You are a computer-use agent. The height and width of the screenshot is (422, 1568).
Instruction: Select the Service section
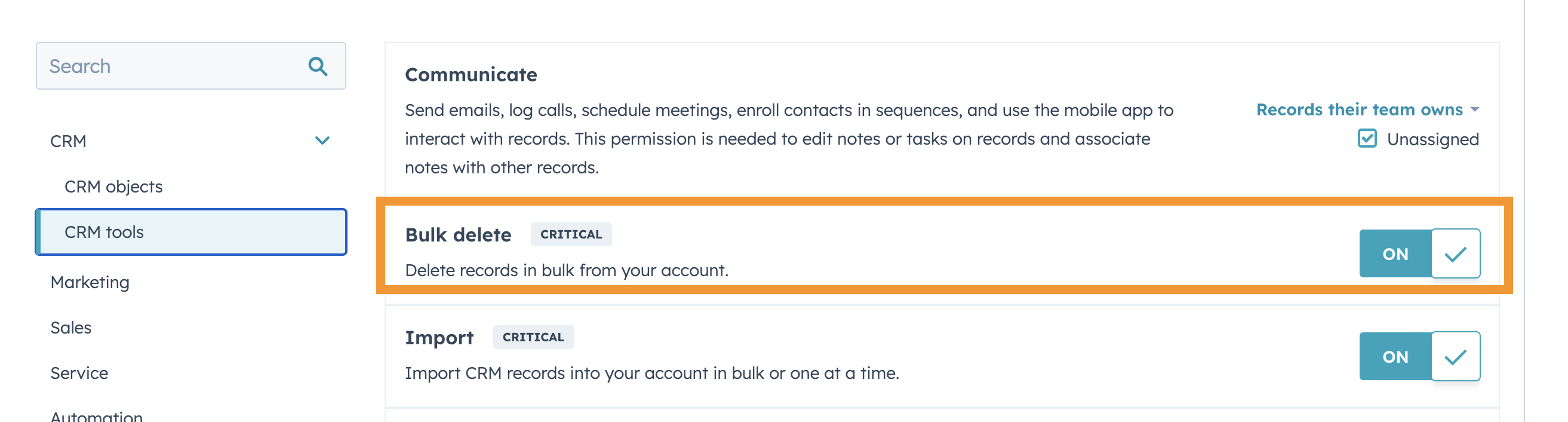[79, 372]
